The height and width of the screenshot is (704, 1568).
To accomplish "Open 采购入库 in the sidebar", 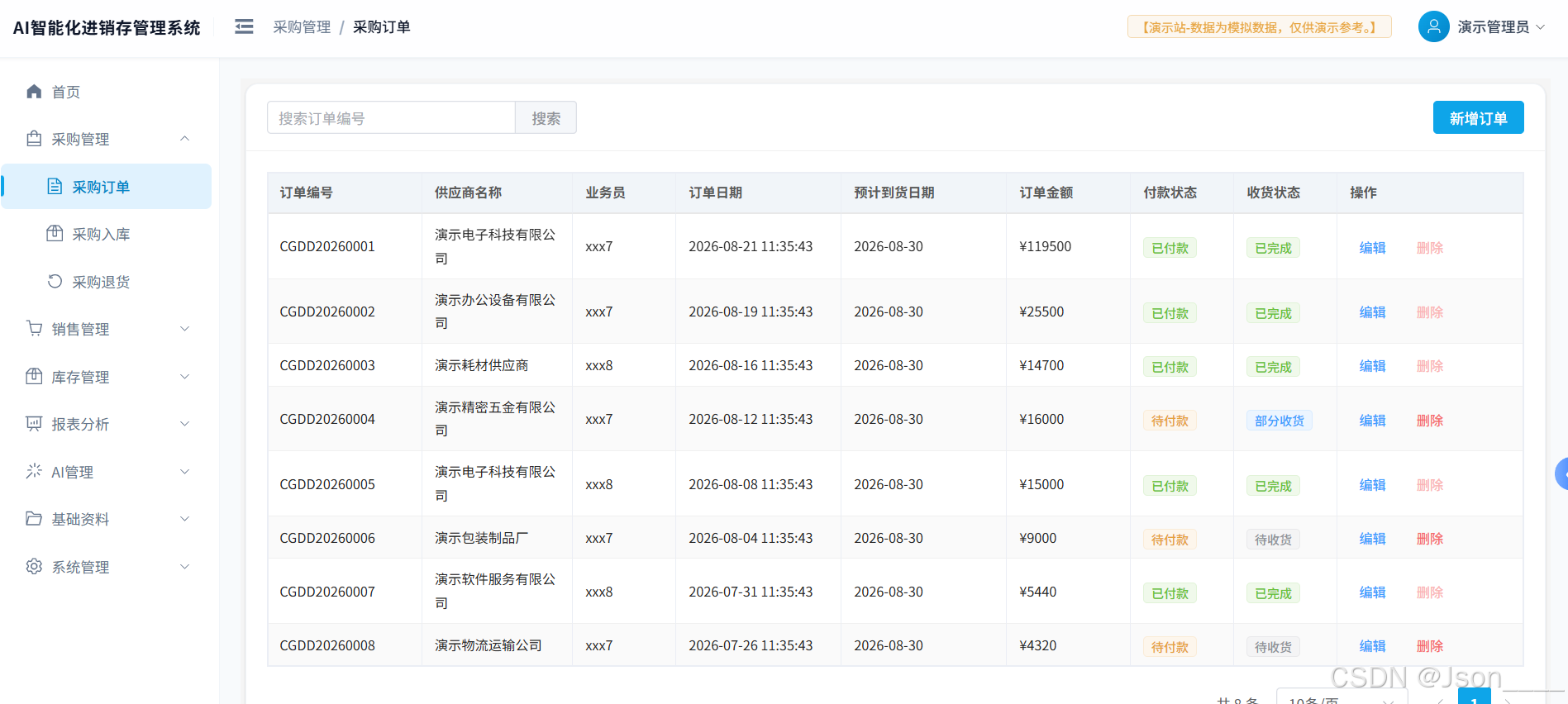I will (x=107, y=234).
